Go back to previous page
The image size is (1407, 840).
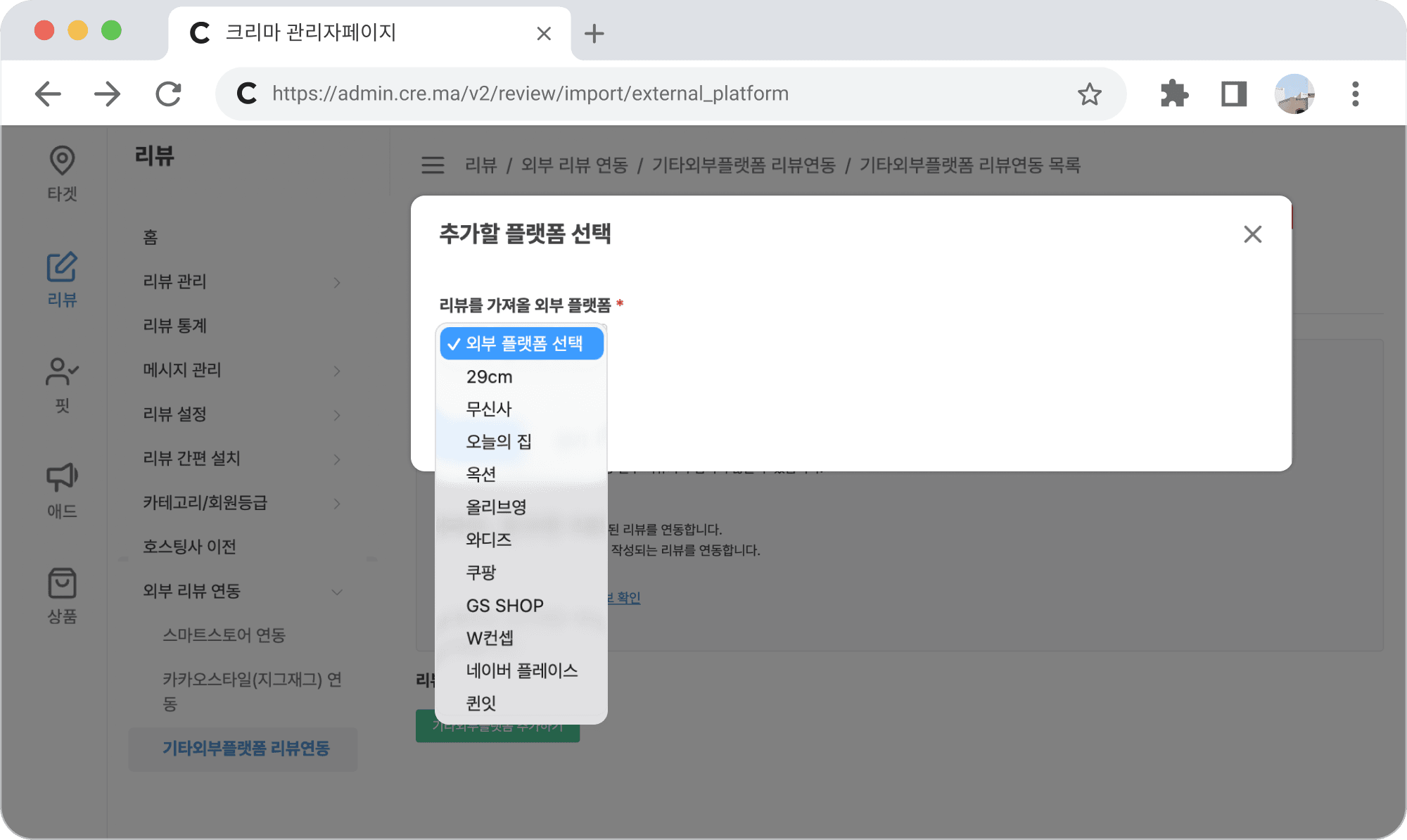point(48,94)
